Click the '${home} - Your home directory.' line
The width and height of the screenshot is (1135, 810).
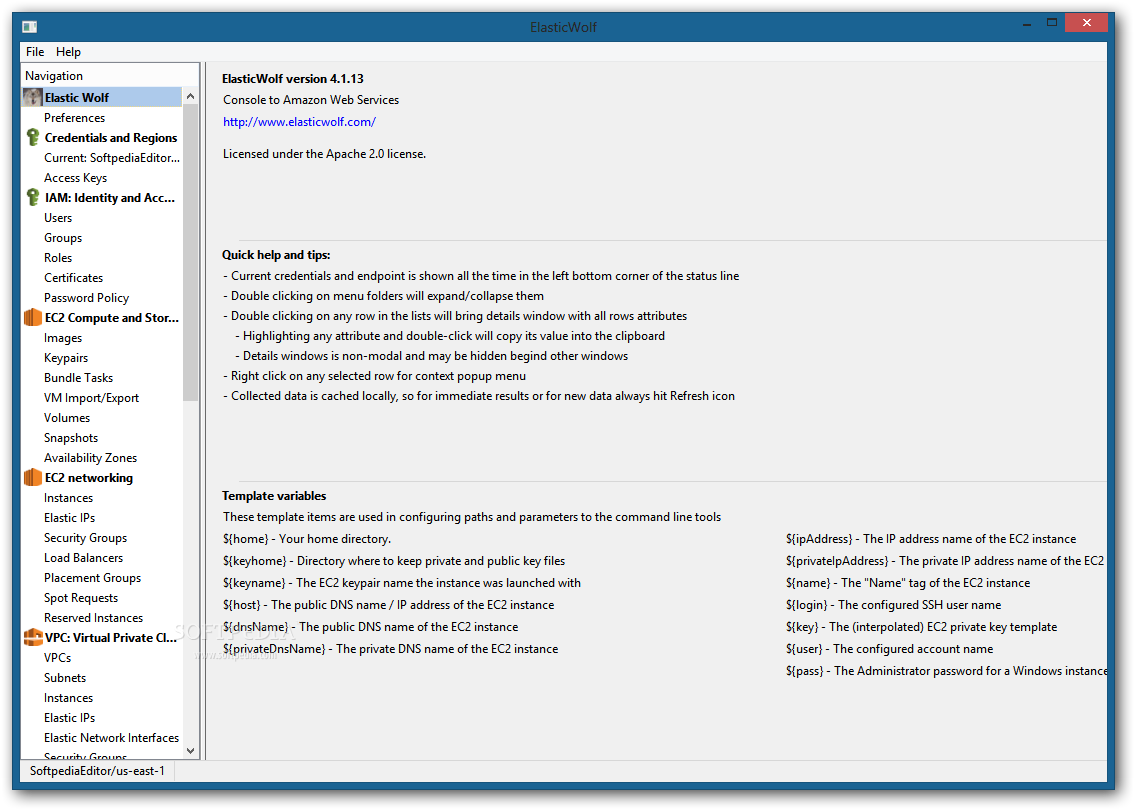[x=307, y=539]
